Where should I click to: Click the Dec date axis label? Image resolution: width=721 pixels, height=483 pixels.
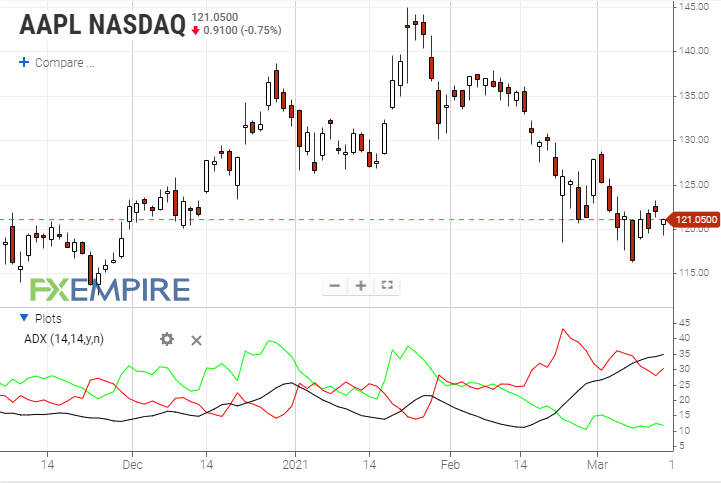click(x=132, y=465)
